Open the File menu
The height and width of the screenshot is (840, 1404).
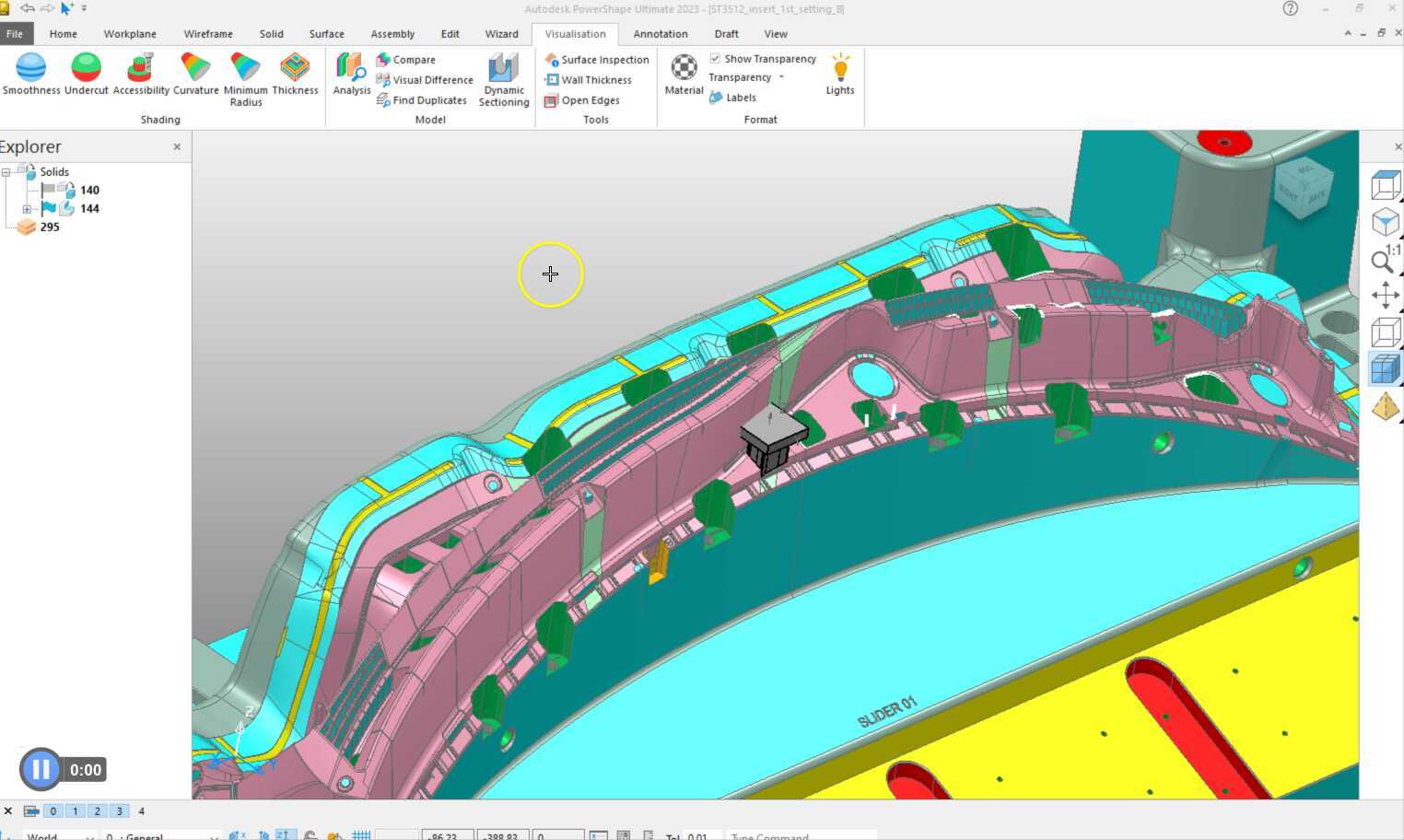[x=15, y=34]
